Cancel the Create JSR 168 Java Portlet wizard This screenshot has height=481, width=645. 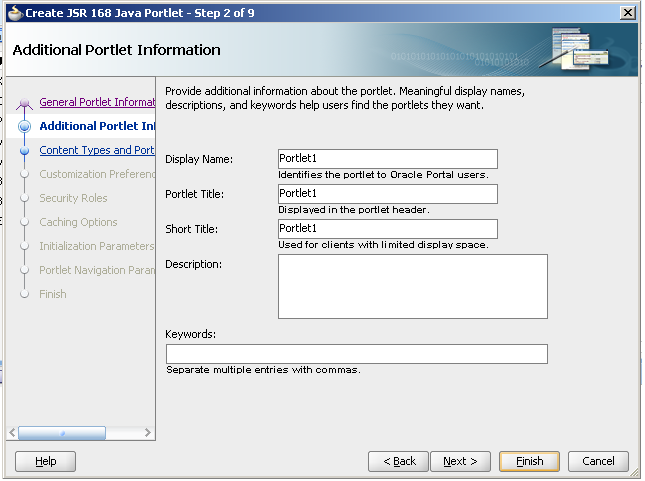pyautogui.click(x=598, y=461)
